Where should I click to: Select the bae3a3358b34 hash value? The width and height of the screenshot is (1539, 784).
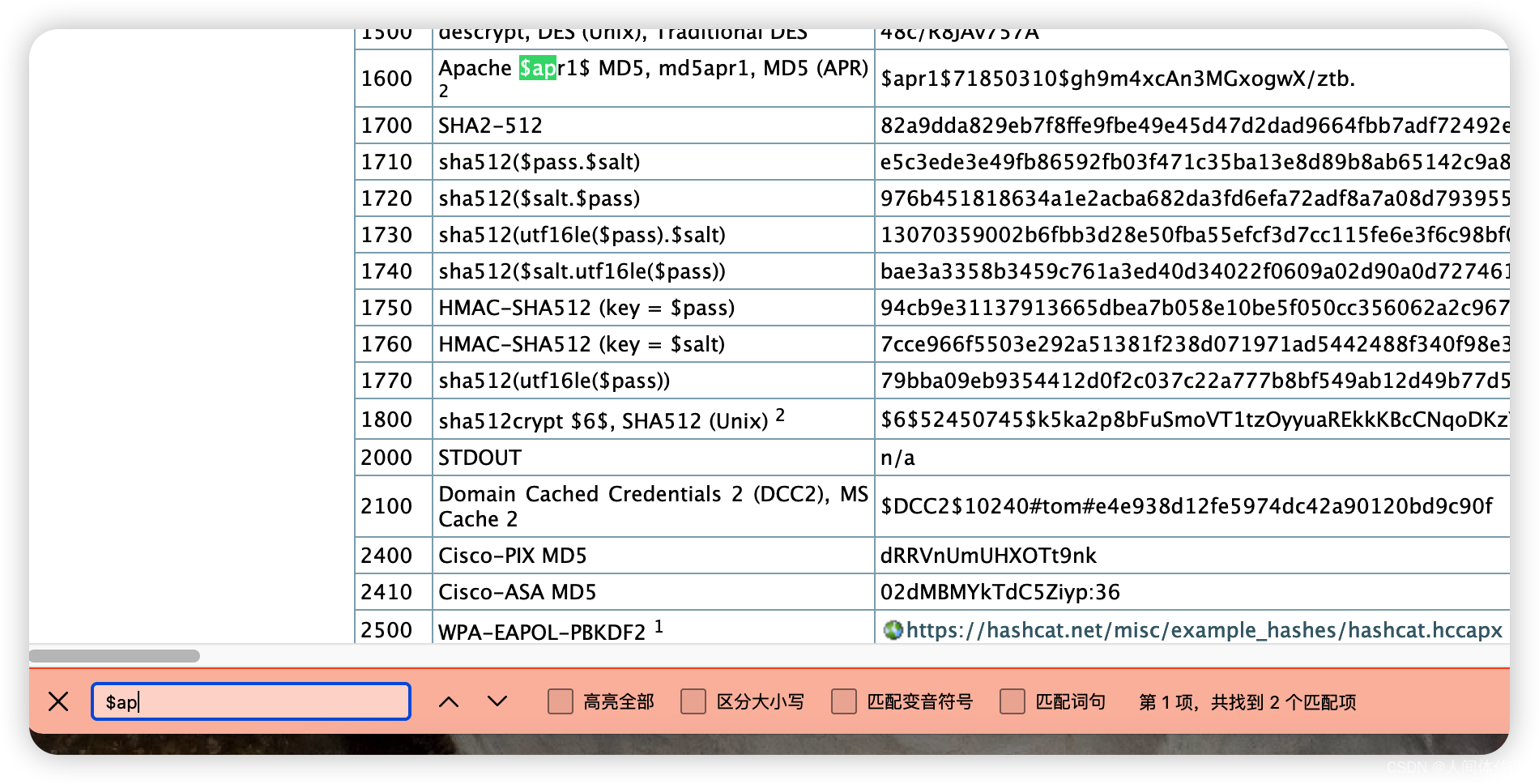pyautogui.click(x=1195, y=271)
